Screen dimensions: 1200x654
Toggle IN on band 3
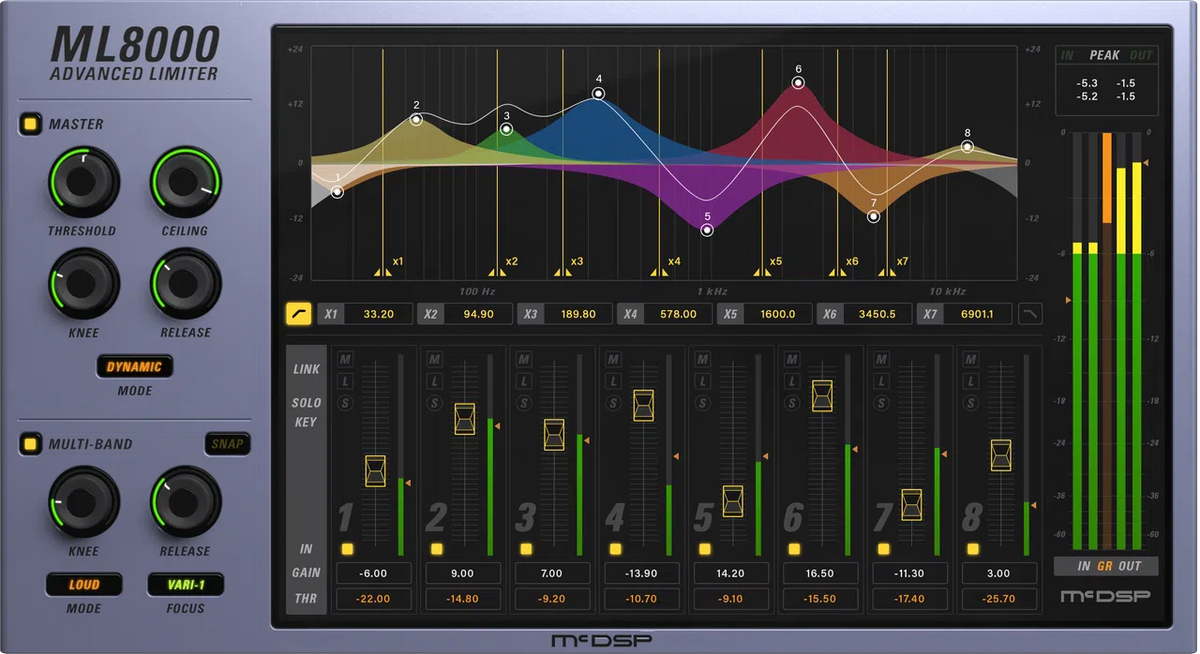tap(524, 548)
